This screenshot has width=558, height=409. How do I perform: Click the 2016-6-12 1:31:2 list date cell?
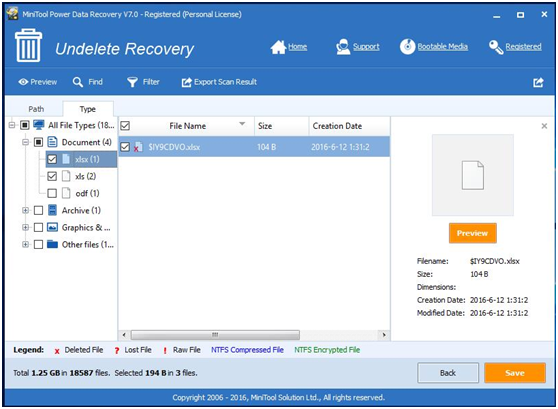(x=340, y=147)
